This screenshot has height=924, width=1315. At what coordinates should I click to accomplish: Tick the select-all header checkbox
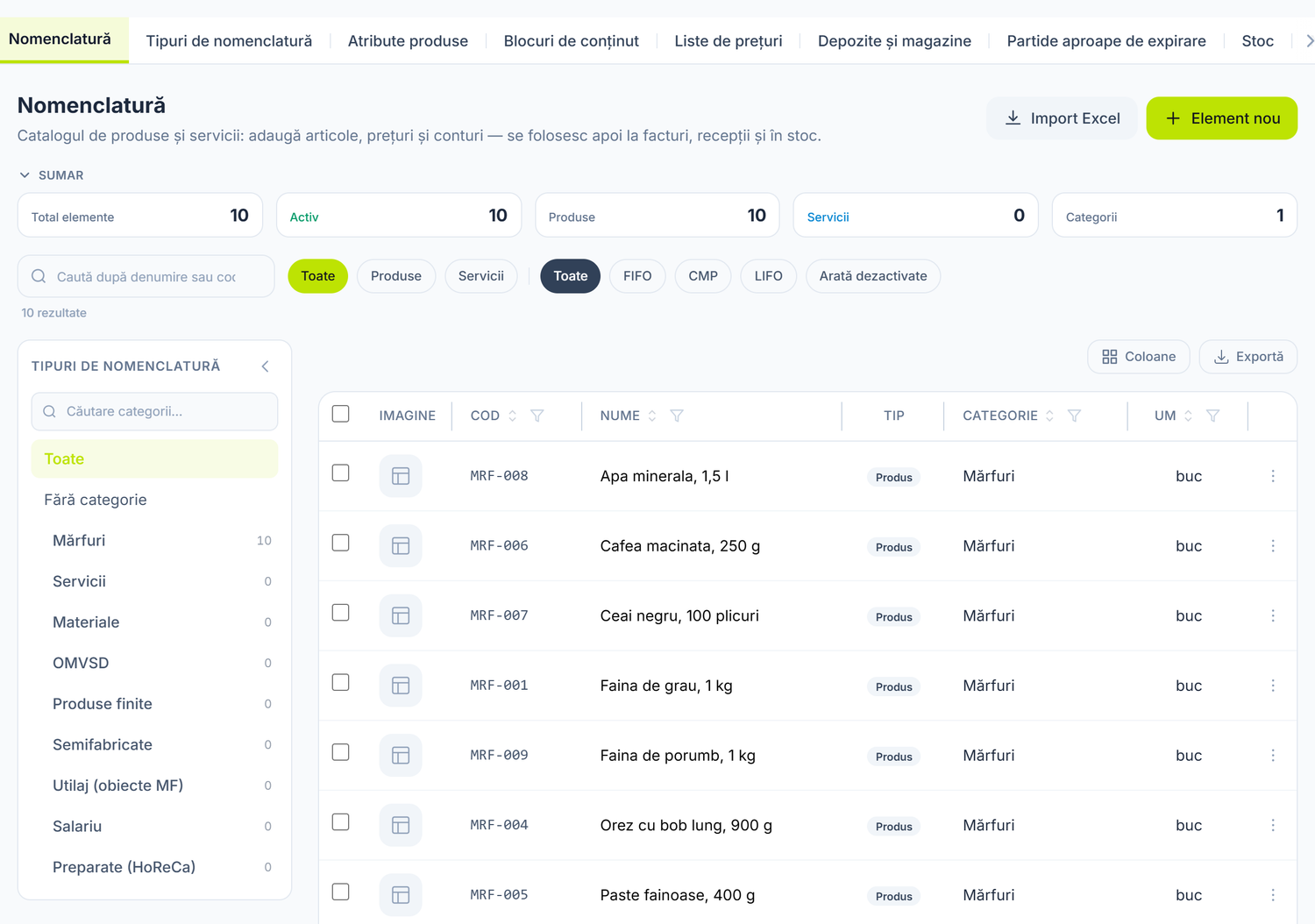[x=341, y=414]
